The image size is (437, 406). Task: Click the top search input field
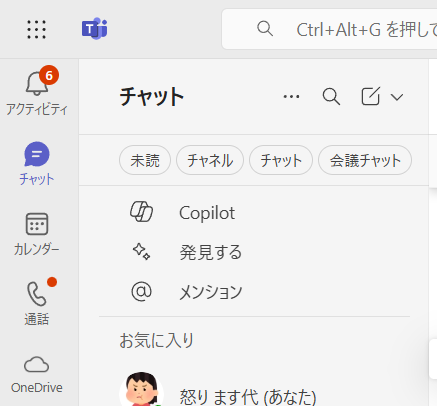point(329,29)
